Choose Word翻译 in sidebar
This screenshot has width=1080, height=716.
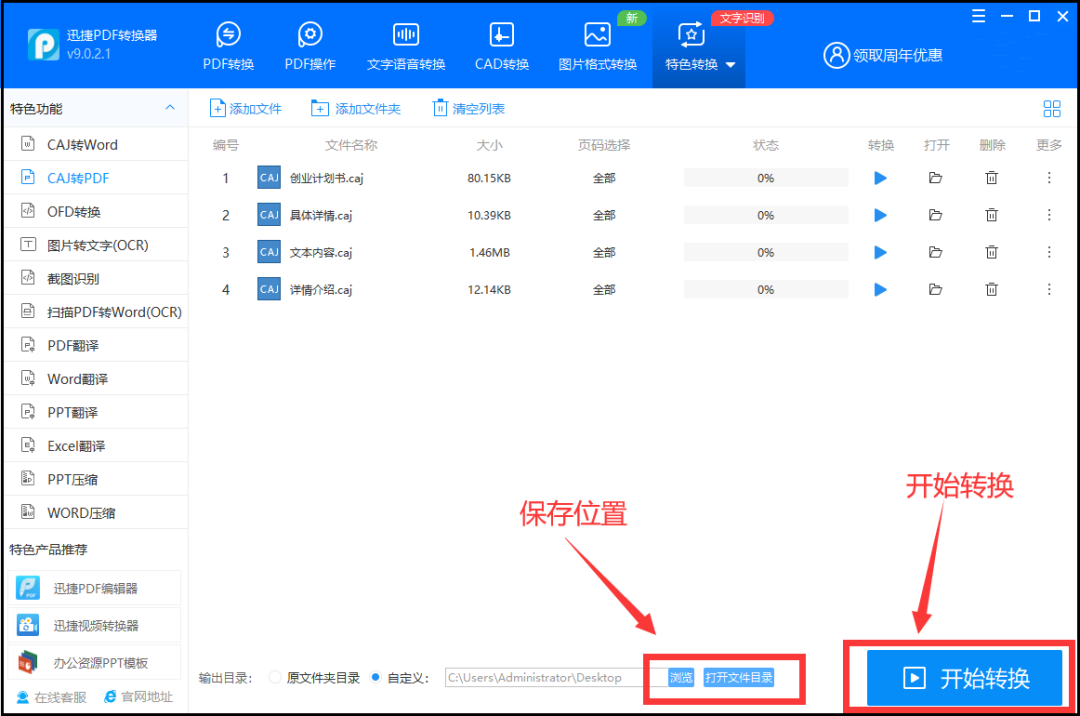pos(96,379)
